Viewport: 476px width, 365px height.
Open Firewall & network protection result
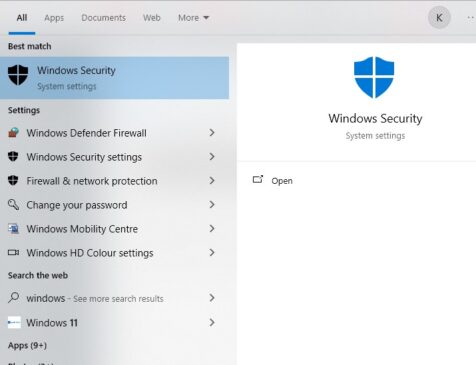coord(114,181)
